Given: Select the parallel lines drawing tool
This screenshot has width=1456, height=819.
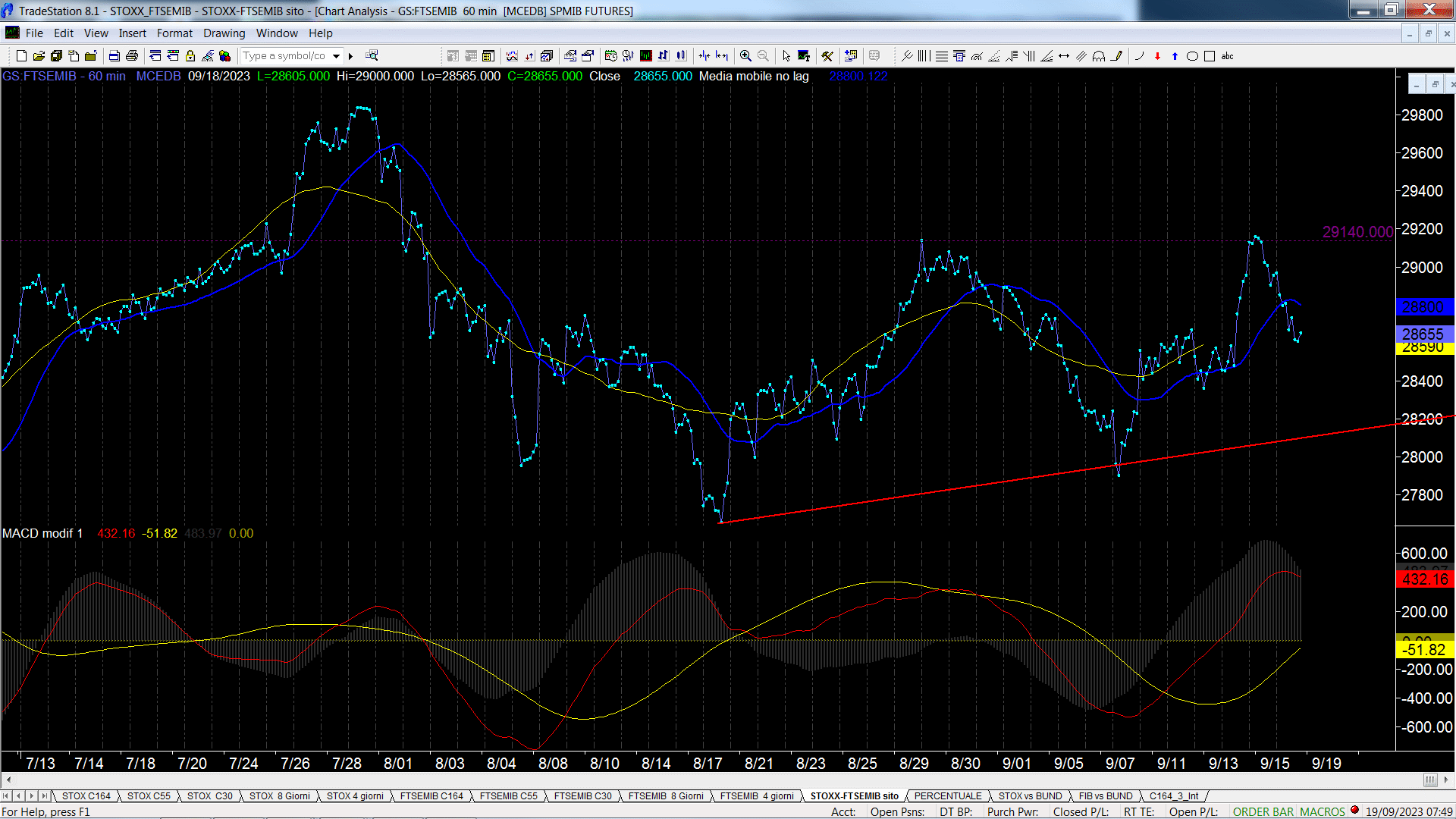Looking at the screenshot, I should (x=1081, y=56).
